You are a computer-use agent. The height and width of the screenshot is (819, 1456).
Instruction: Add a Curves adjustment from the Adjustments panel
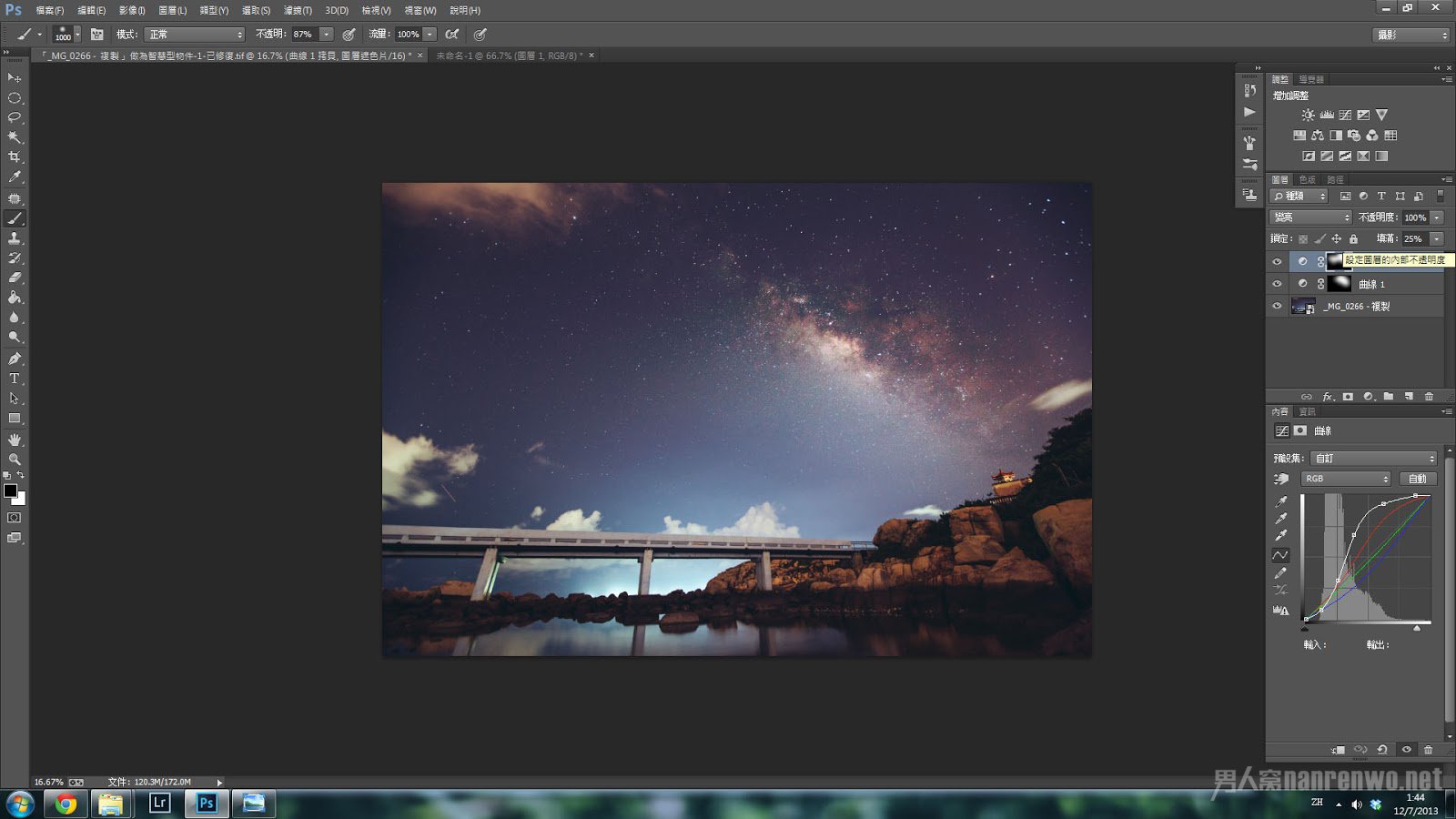(1345, 115)
